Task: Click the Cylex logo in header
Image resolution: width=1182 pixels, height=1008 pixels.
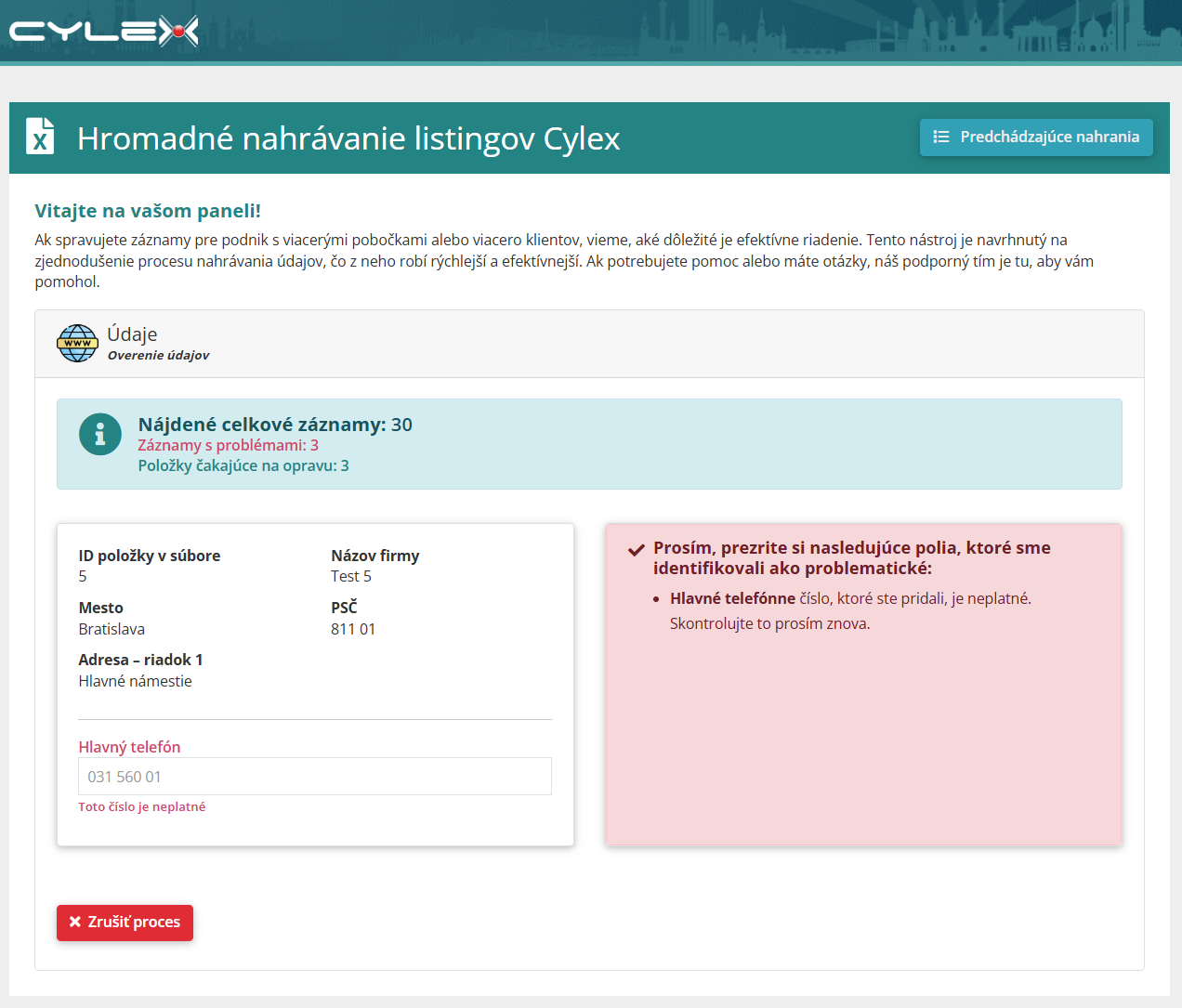Action: (x=104, y=32)
